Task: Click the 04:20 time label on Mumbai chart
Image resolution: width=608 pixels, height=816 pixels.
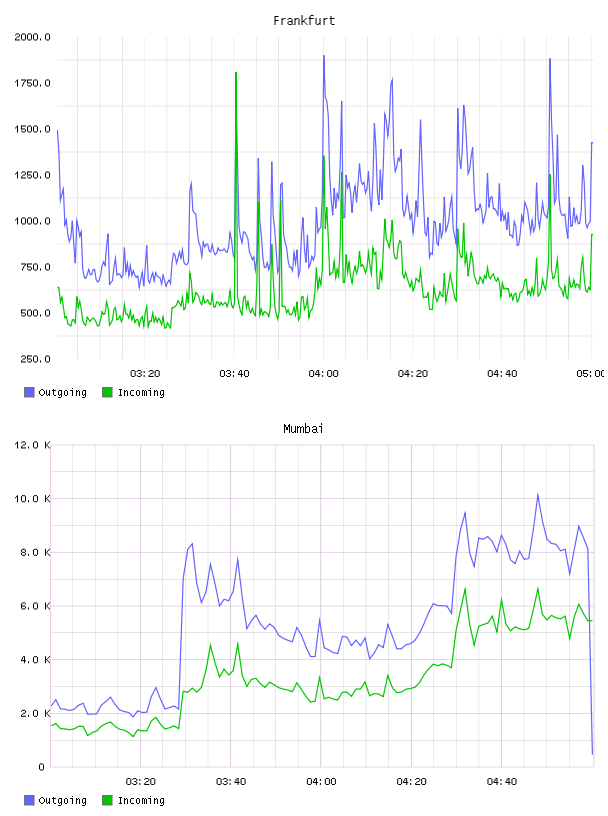Action: (x=411, y=782)
